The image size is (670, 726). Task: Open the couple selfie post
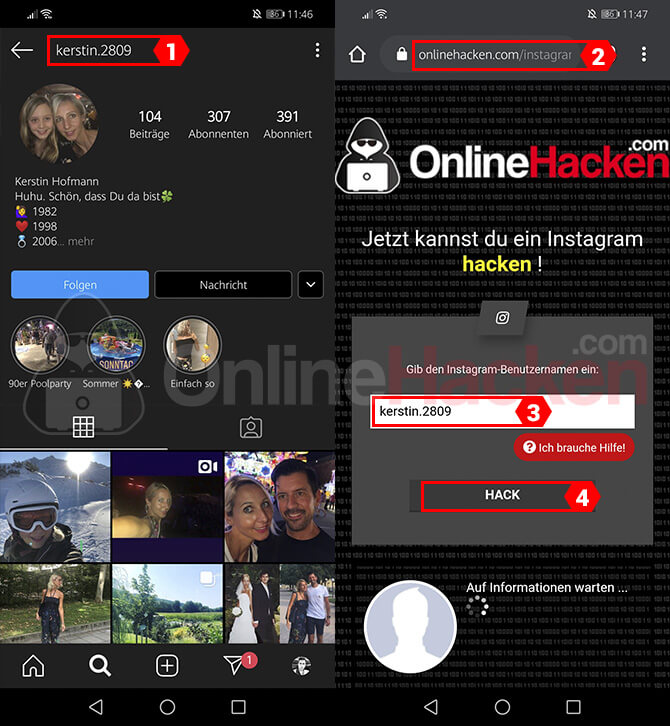[x=280, y=507]
